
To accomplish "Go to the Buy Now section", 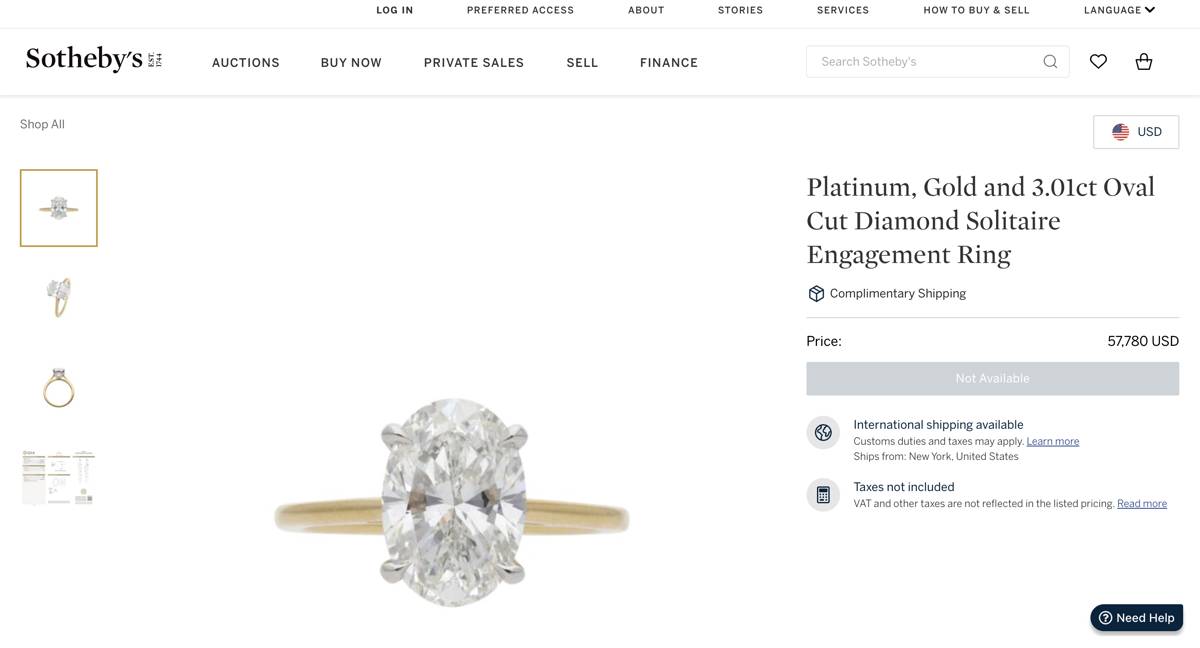I will coord(351,62).
